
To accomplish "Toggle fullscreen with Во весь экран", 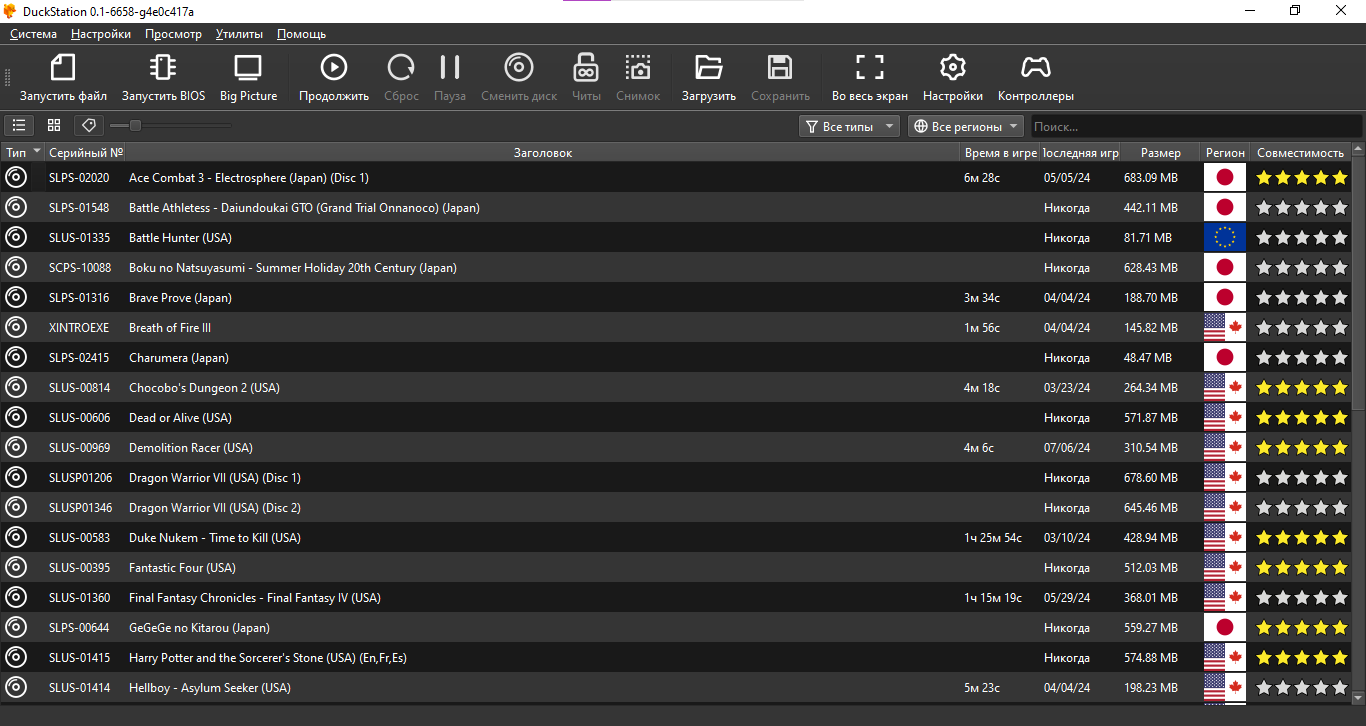I will coord(870,68).
